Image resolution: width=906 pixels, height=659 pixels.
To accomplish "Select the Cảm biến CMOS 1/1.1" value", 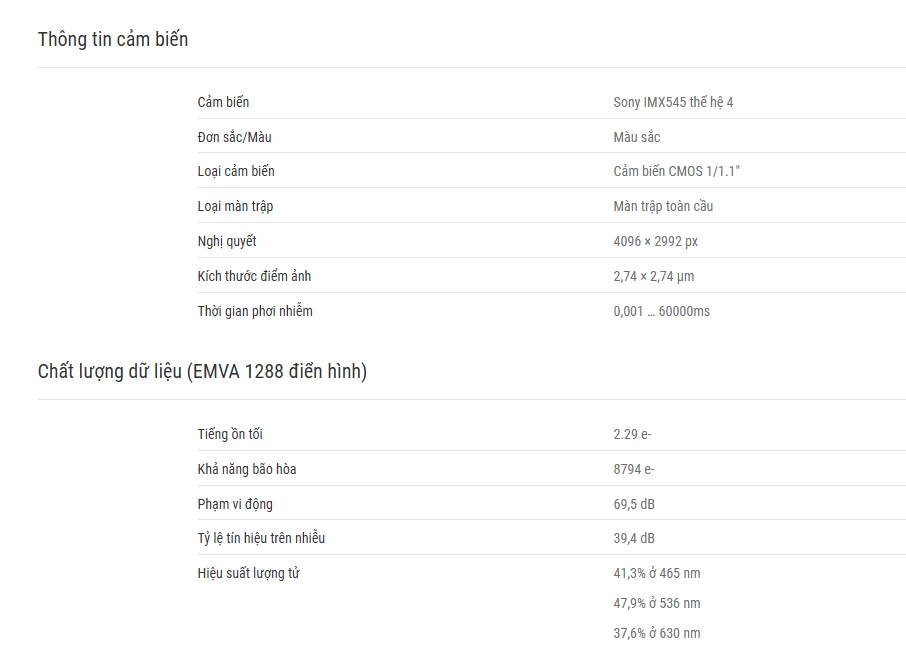I will tap(677, 172).
